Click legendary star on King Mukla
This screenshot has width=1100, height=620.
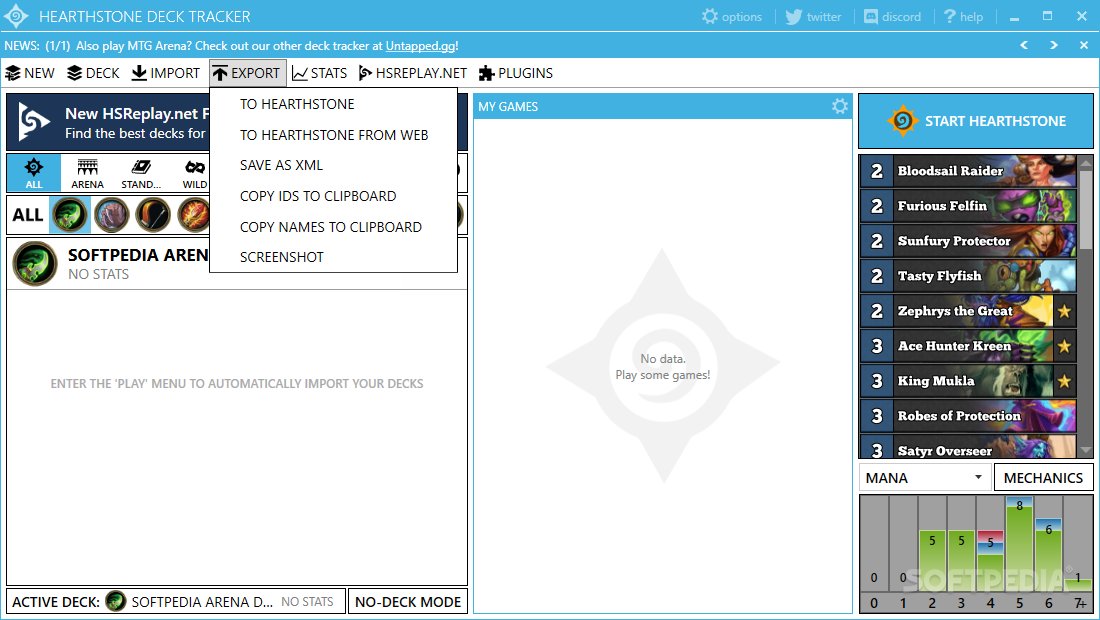click(x=1064, y=381)
